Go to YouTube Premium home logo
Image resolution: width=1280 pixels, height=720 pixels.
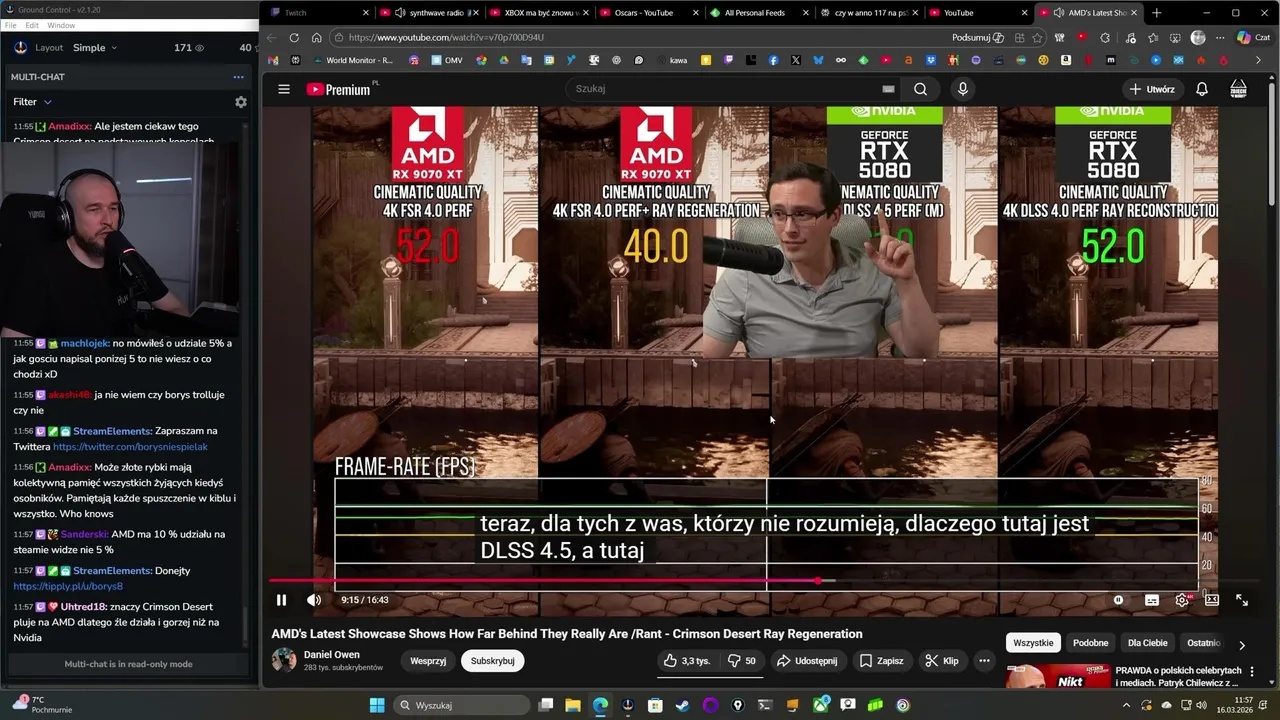pyautogui.click(x=339, y=89)
